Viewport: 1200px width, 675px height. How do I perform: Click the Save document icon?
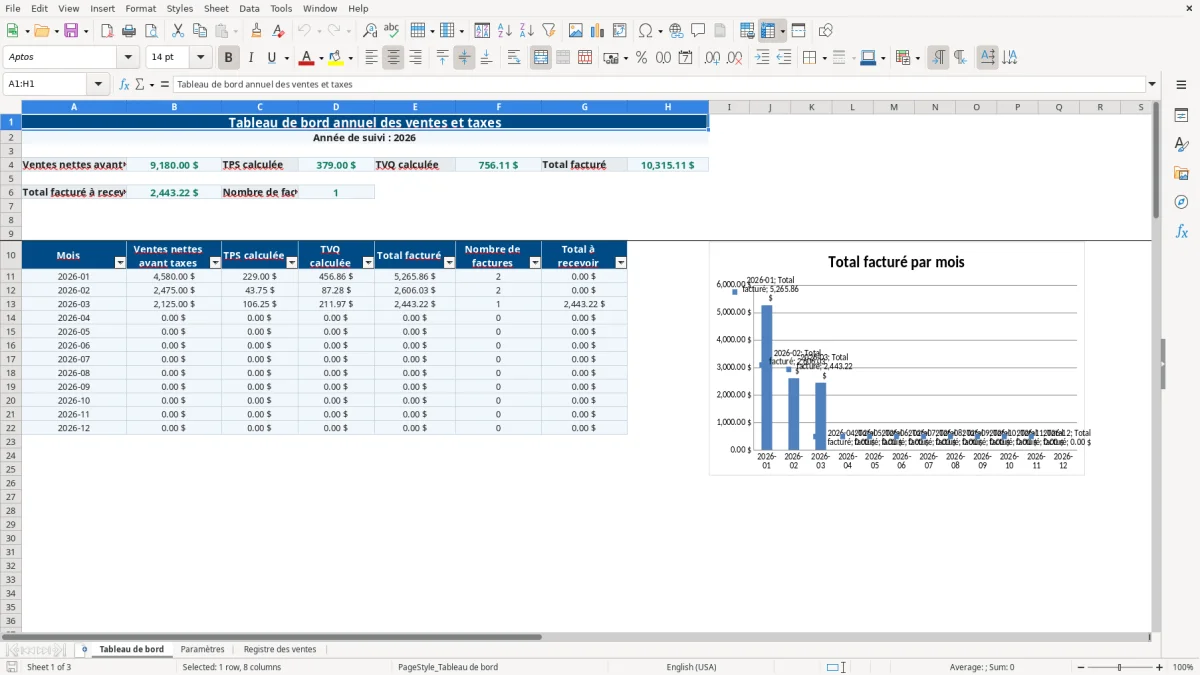point(71,31)
